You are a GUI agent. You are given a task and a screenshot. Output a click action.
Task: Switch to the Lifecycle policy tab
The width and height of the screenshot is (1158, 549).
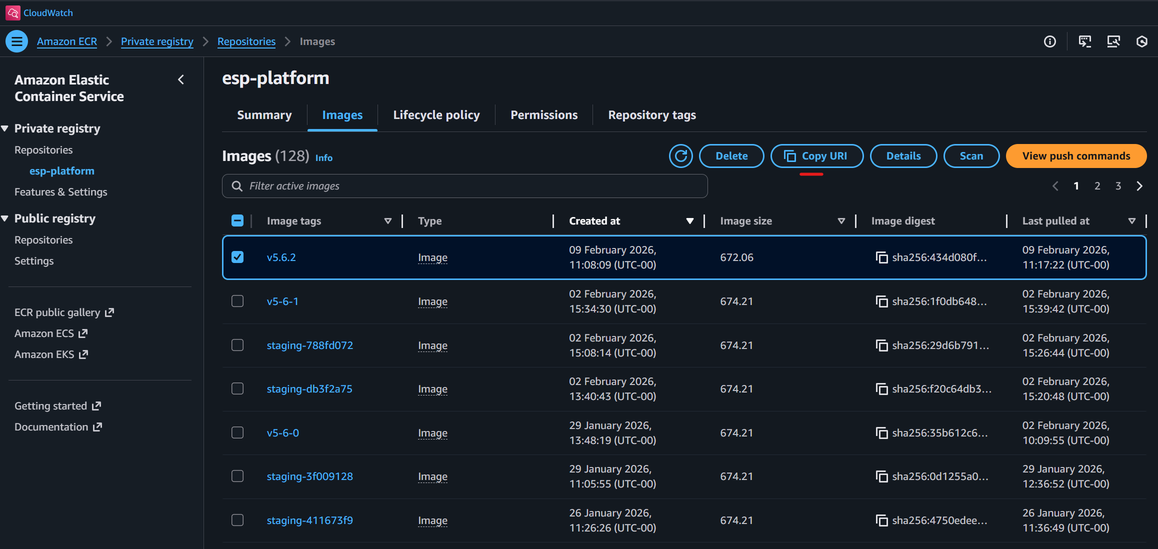tap(436, 115)
